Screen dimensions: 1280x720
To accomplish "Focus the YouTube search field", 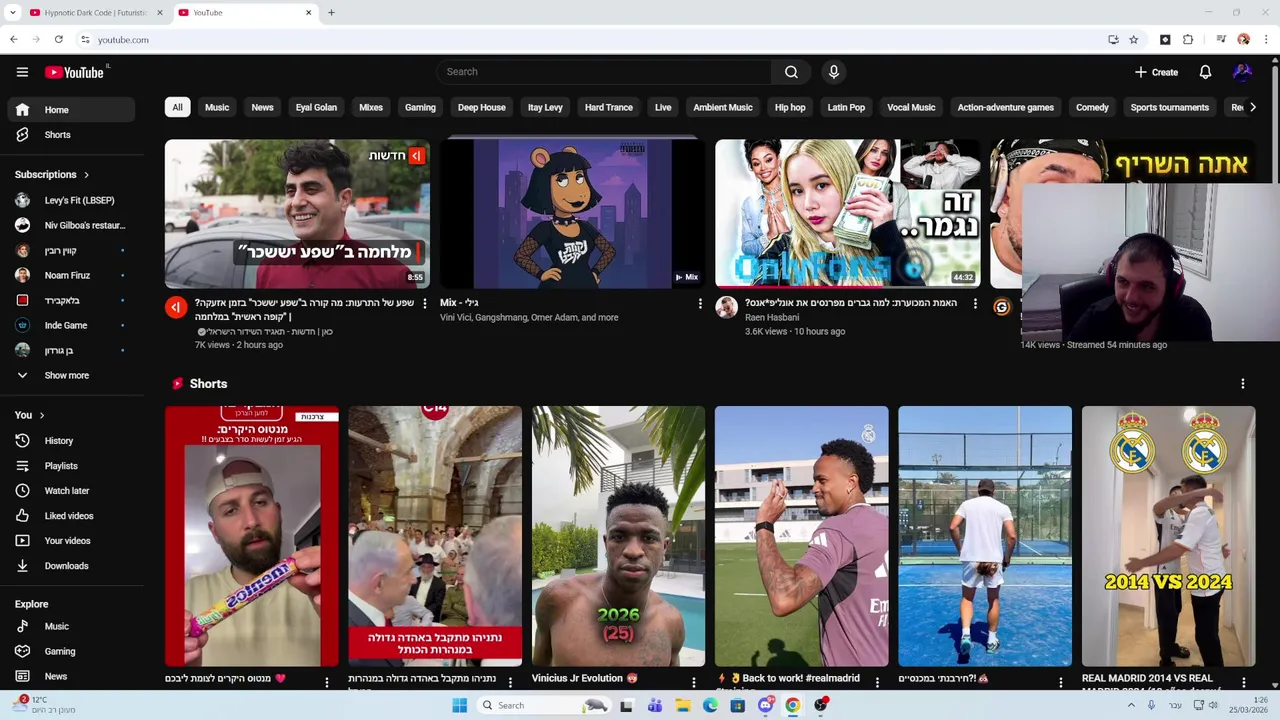I will click(x=603, y=72).
